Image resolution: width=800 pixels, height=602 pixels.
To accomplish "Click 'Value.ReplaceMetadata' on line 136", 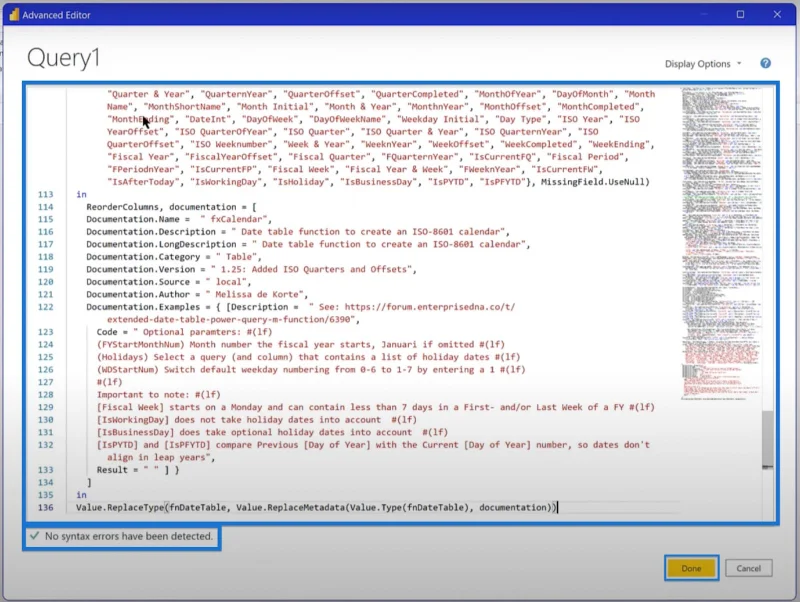I will pyautogui.click(x=290, y=507).
